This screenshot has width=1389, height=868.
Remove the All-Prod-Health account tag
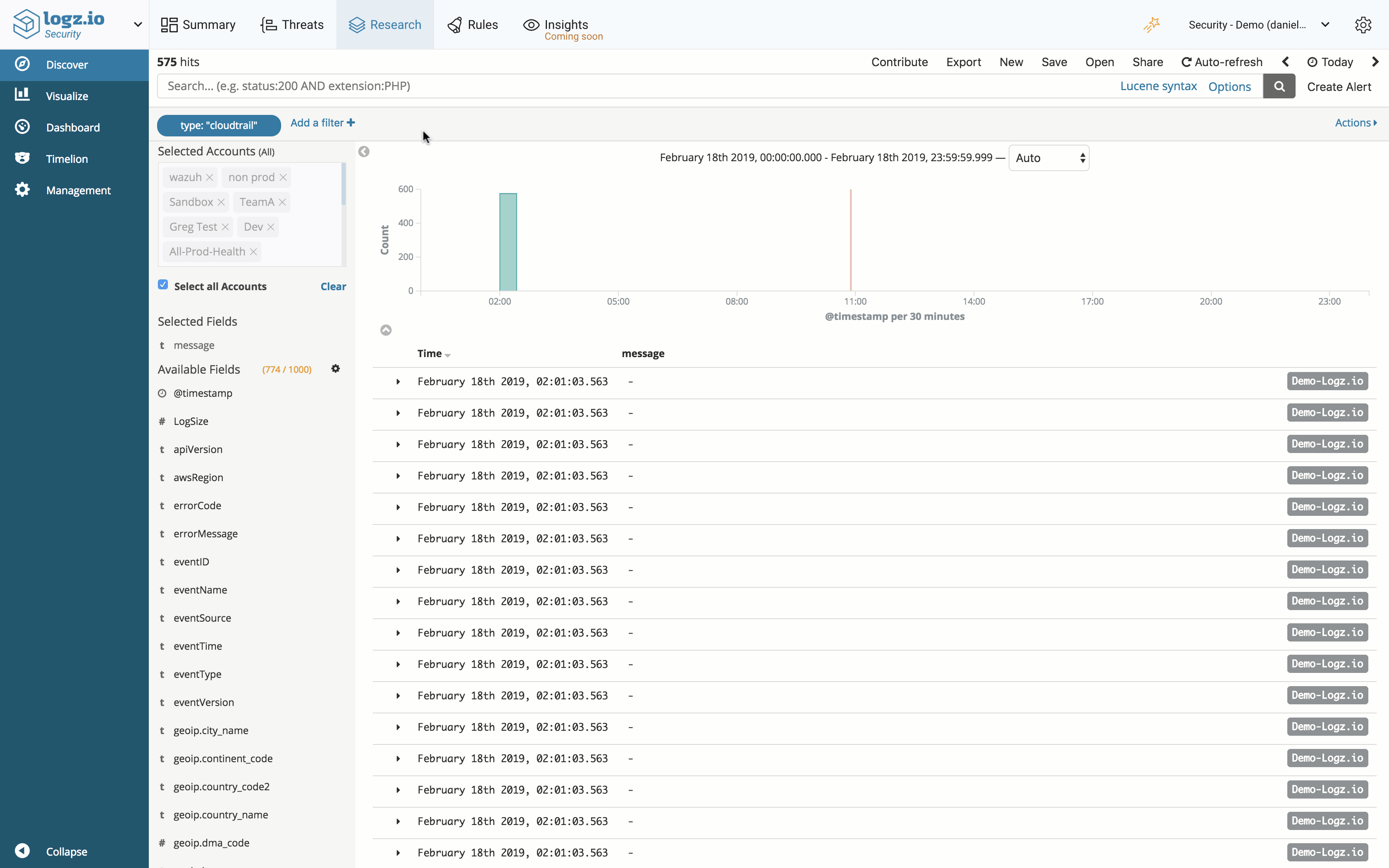(253, 252)
